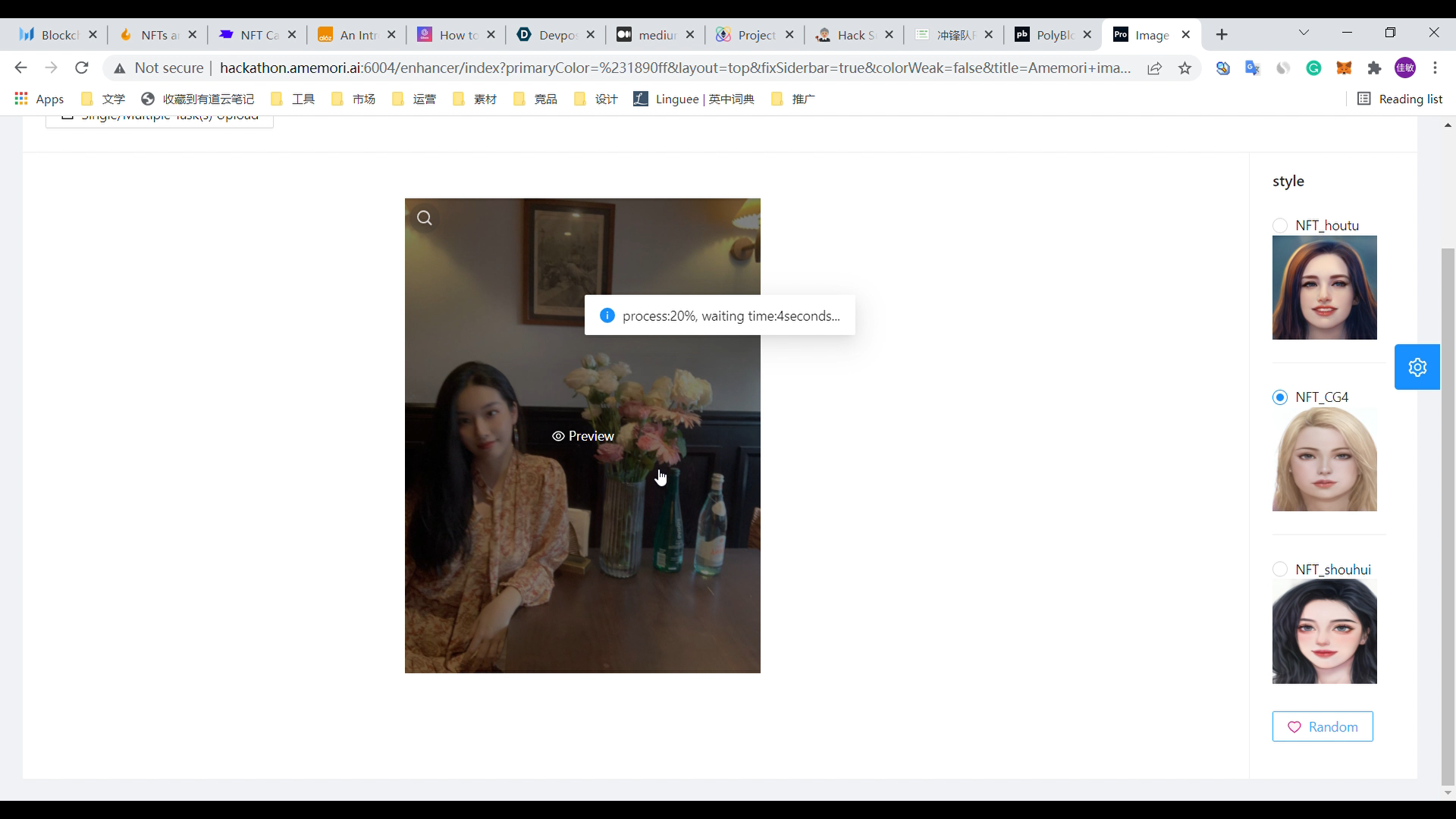
Task: Select NFT_houtu radio button style
Action: point(1281,225)
